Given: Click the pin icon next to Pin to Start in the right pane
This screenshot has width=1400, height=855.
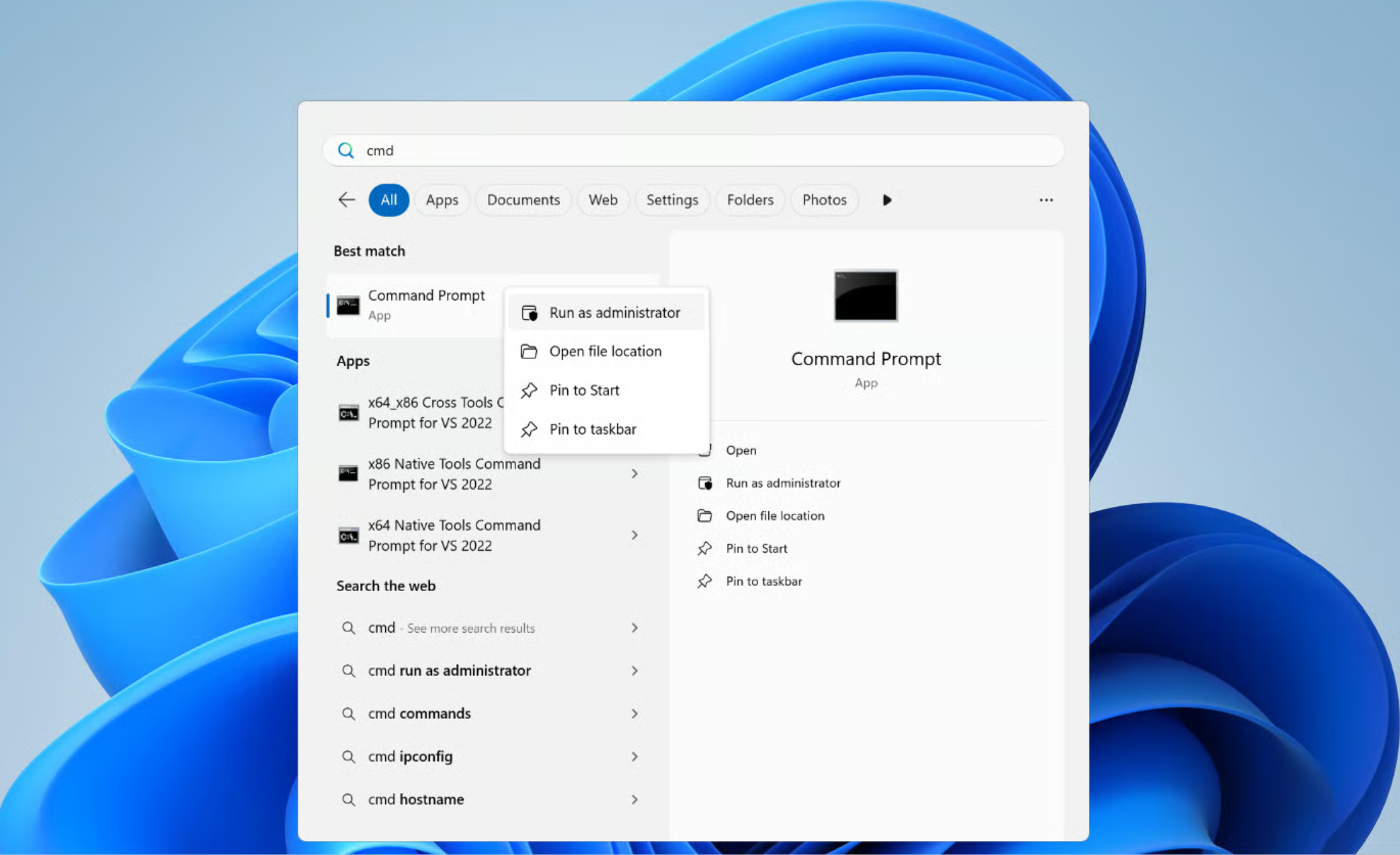Looking at the screenshot, I should click(704, 548).
